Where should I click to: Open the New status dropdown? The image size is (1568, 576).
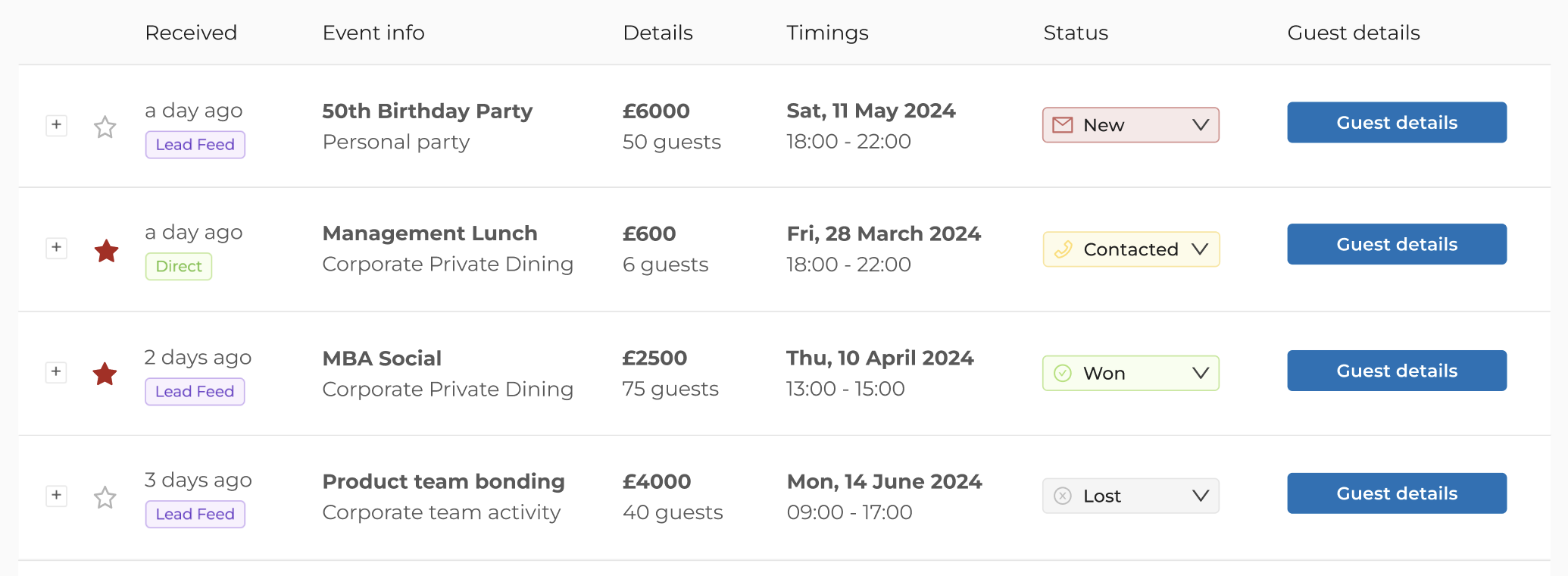click(1131, 125)
